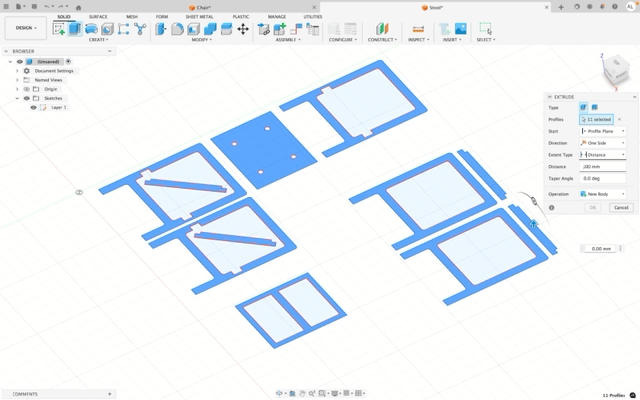This screenshot has width=640, height=400.
Task: Clear the 11 selected profiles
Action: coord(620,119)
